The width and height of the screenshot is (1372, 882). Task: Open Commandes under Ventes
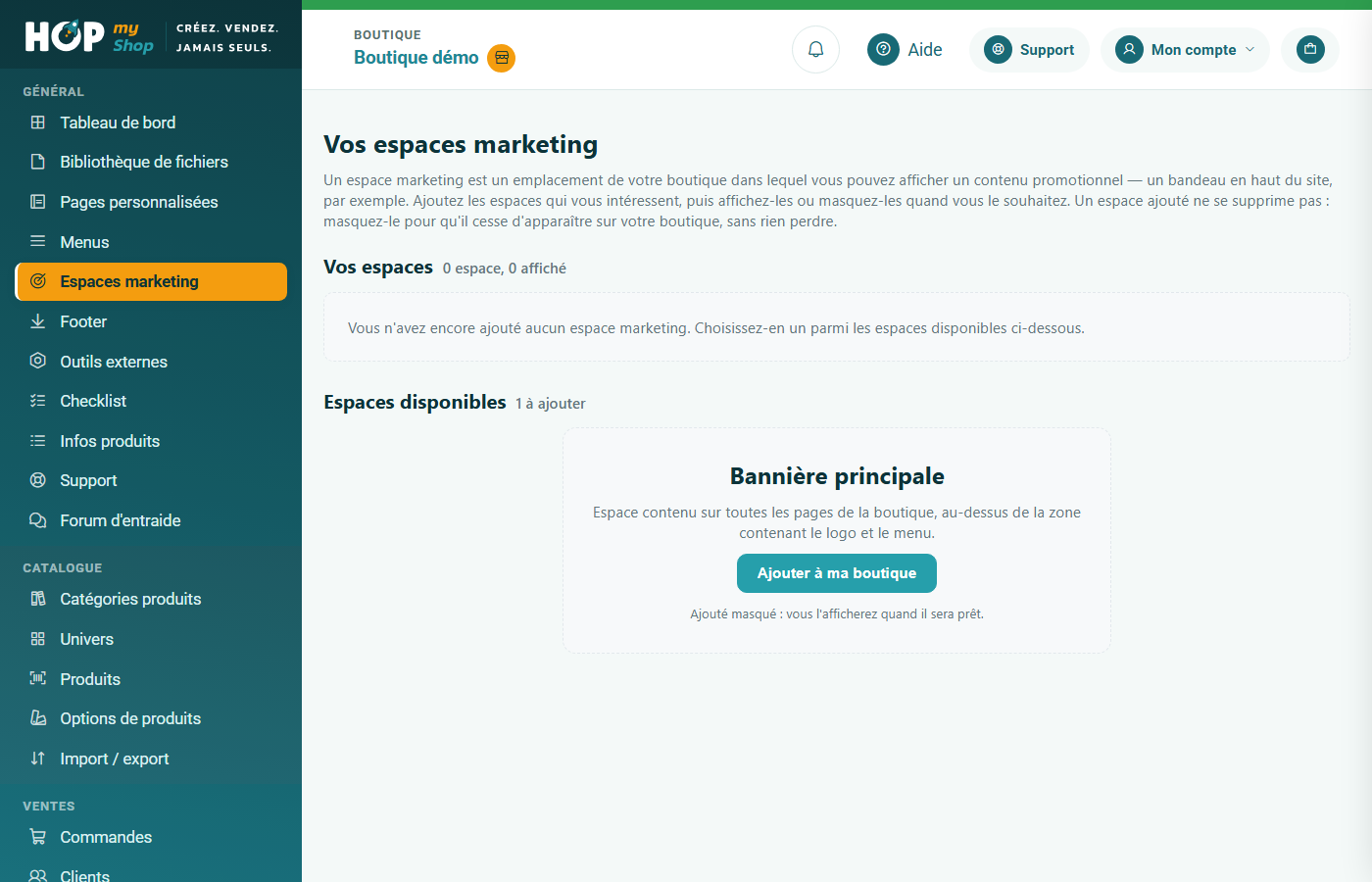click(151, 837)
